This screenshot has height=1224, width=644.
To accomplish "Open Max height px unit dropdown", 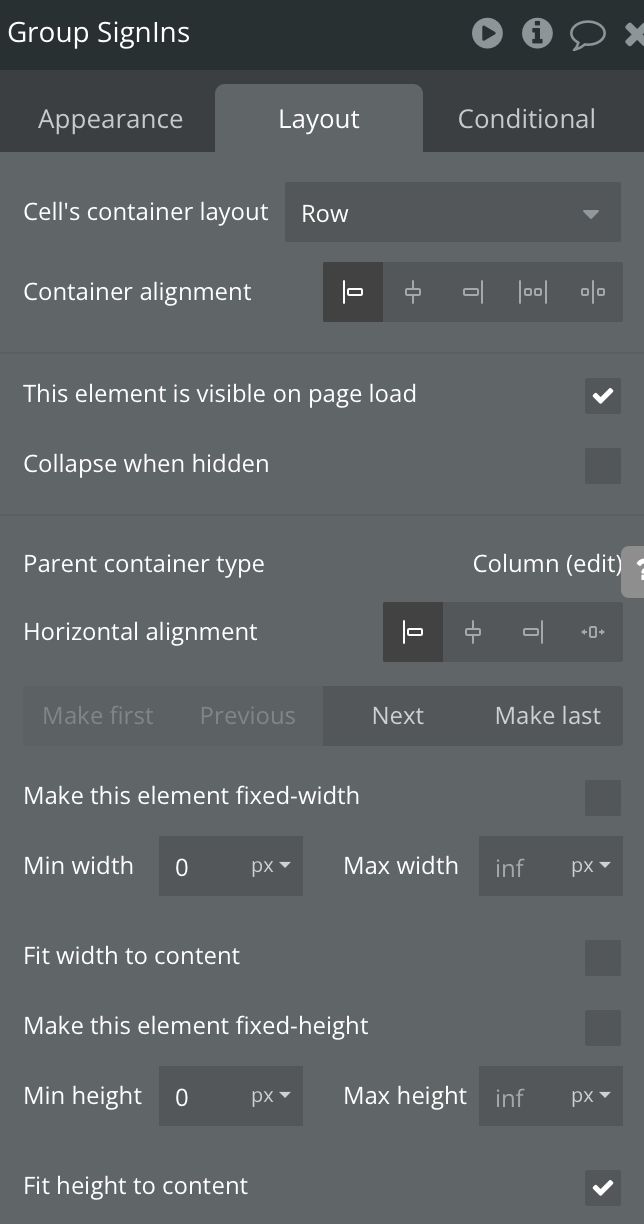I will point(591,1096).
